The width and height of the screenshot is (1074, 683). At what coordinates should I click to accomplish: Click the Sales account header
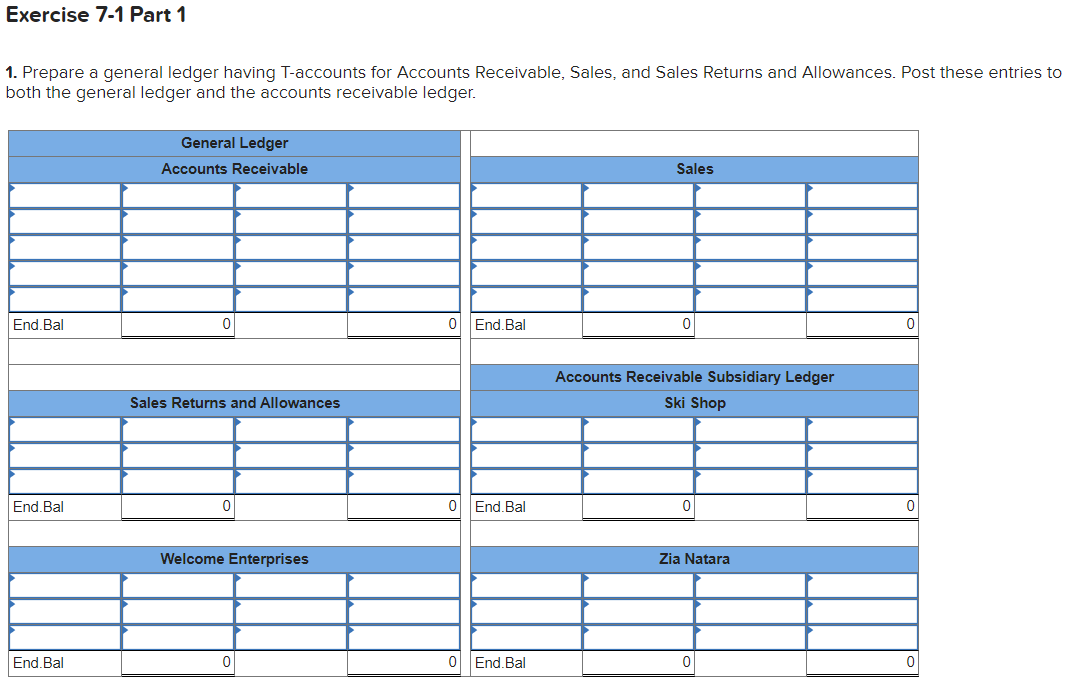pyautogui.click(x=695, y=169)
